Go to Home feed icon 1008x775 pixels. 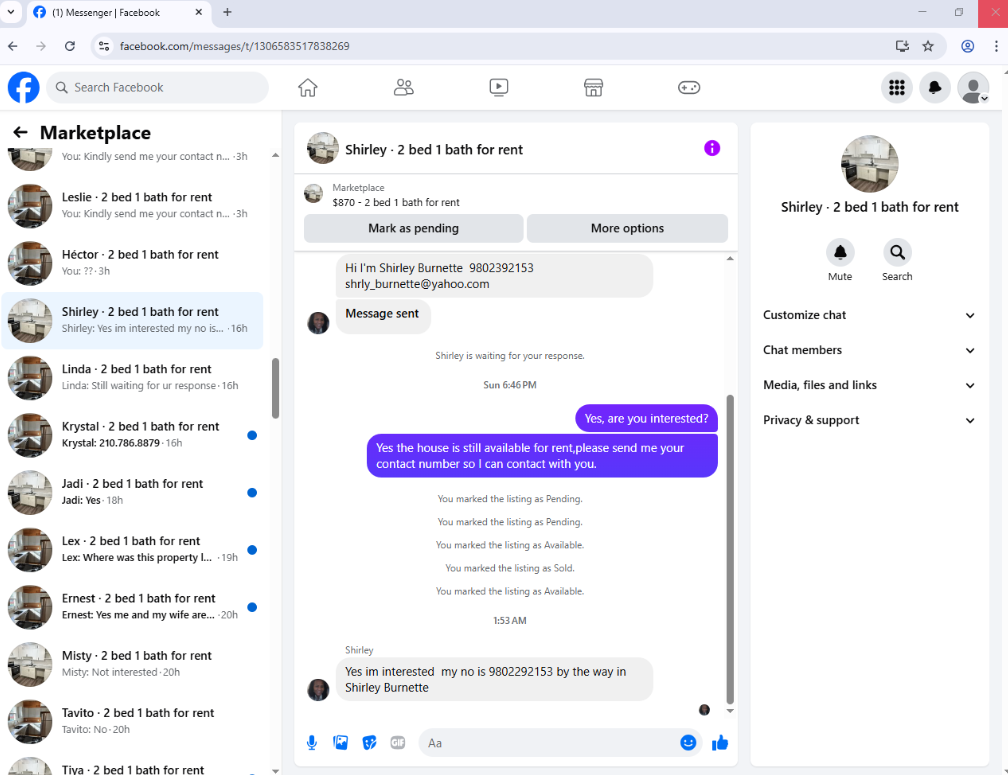pos(307,87)
